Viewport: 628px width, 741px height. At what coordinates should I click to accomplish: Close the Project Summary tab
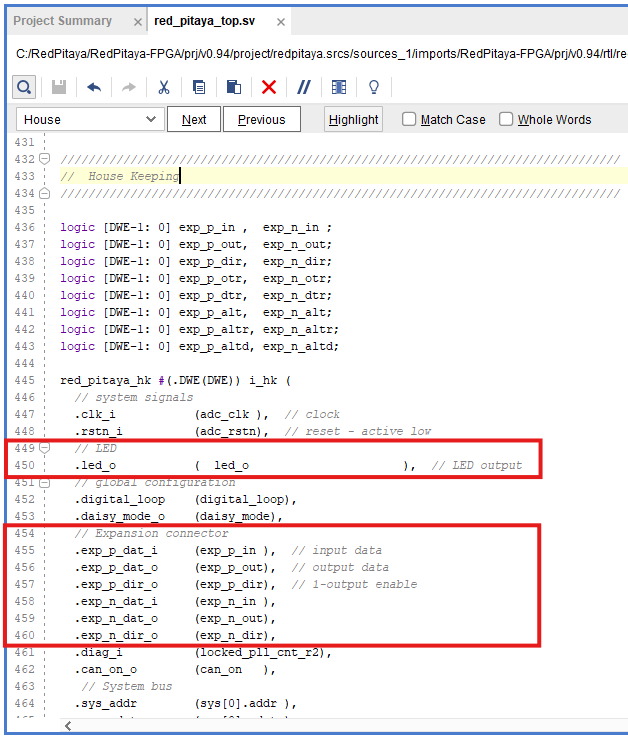tap(138, 22)
